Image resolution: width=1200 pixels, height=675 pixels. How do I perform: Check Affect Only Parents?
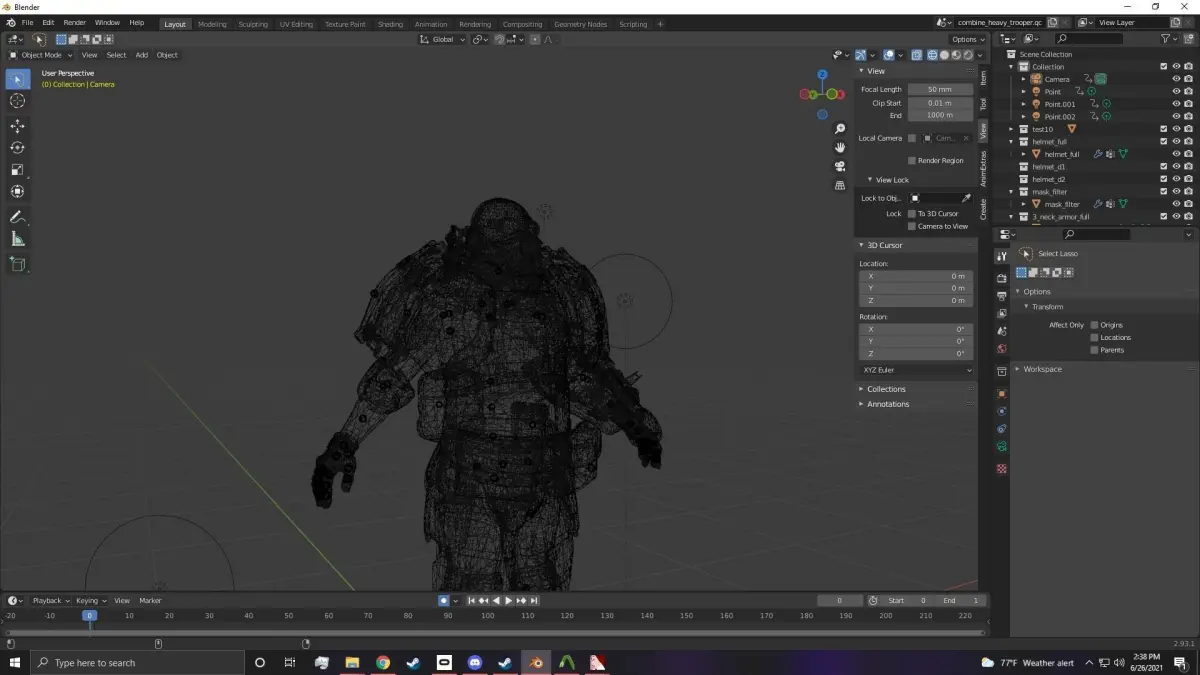pyautogui.click(x=1095, y=350)
